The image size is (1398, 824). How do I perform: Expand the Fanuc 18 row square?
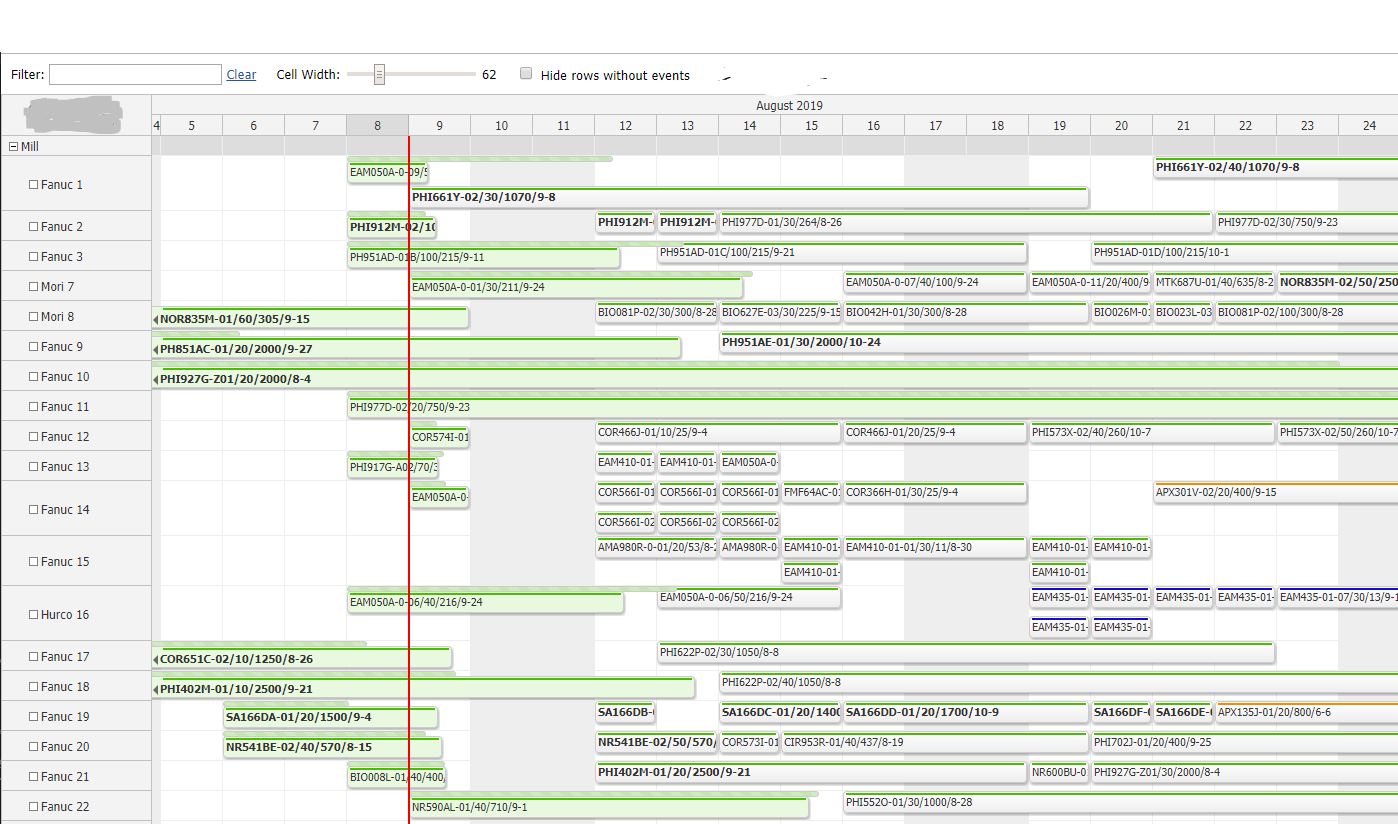33,687
